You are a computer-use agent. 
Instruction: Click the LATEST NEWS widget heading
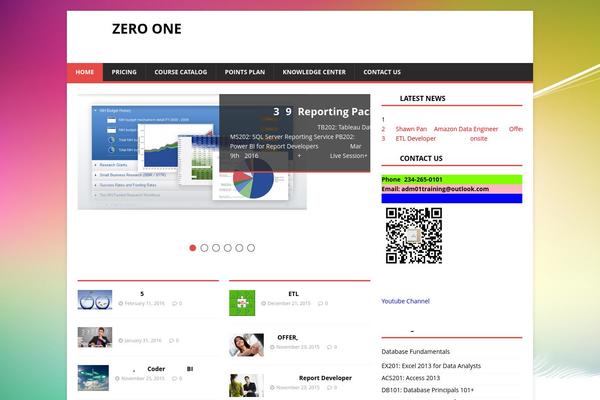[x=422, y=98]
